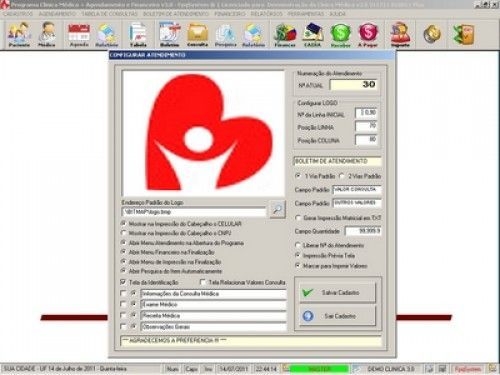This screenshot has height=375, width=500.
Task: Select the 2 Vias Padrão radio option
Action: tap(342, 176)
